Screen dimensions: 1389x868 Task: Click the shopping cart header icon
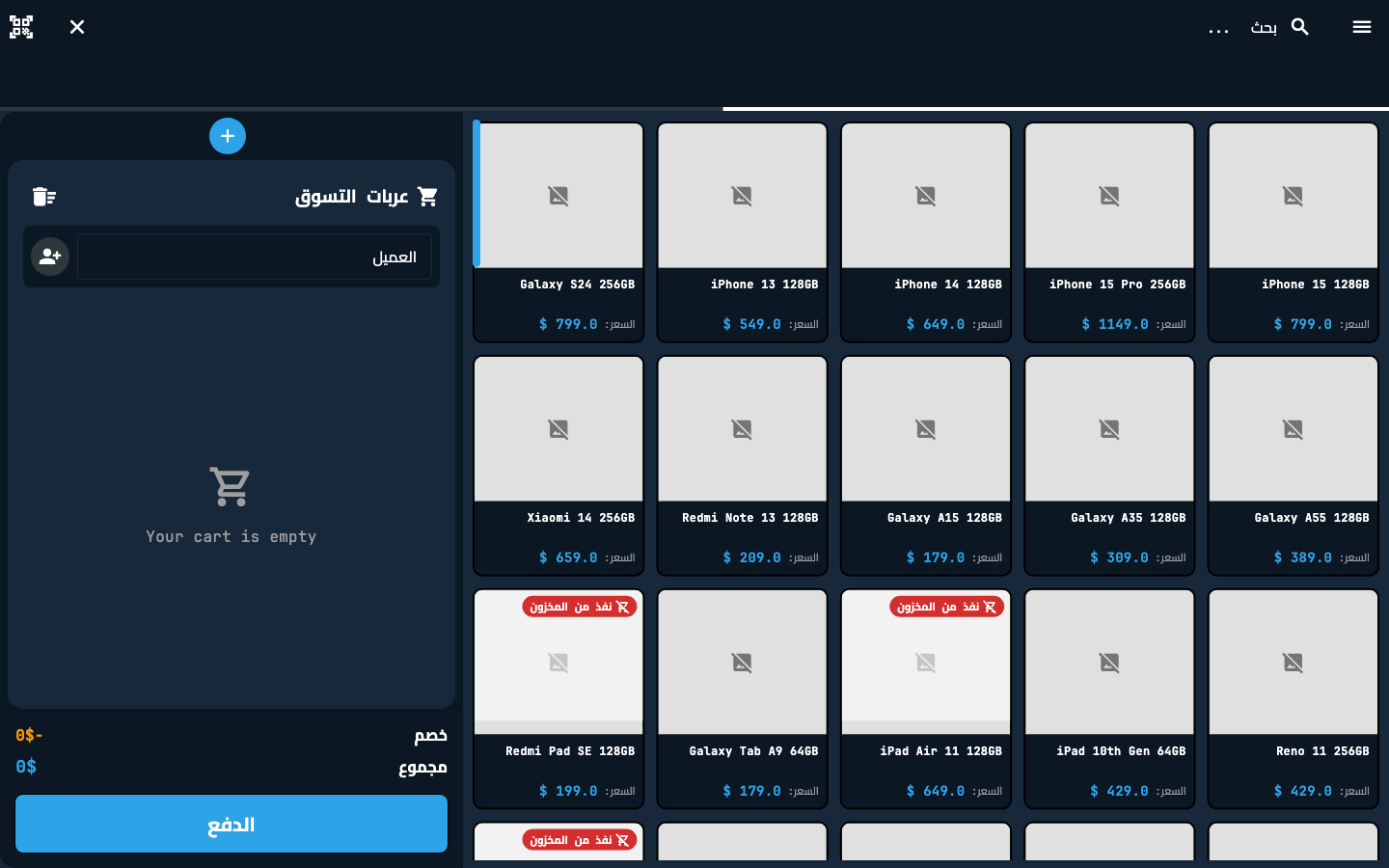point(427,197)
